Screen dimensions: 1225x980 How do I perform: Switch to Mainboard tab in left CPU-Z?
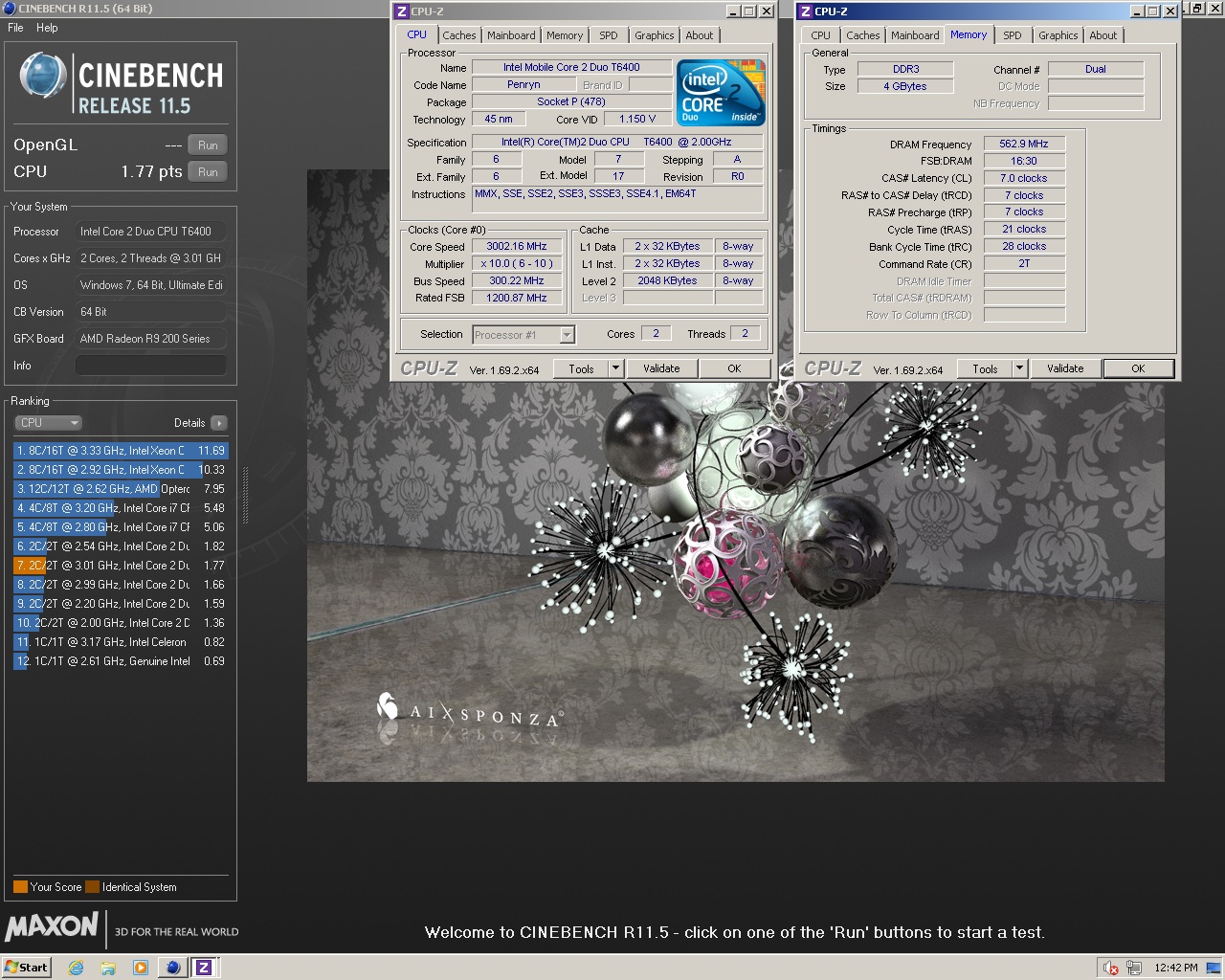pos(511,35)
